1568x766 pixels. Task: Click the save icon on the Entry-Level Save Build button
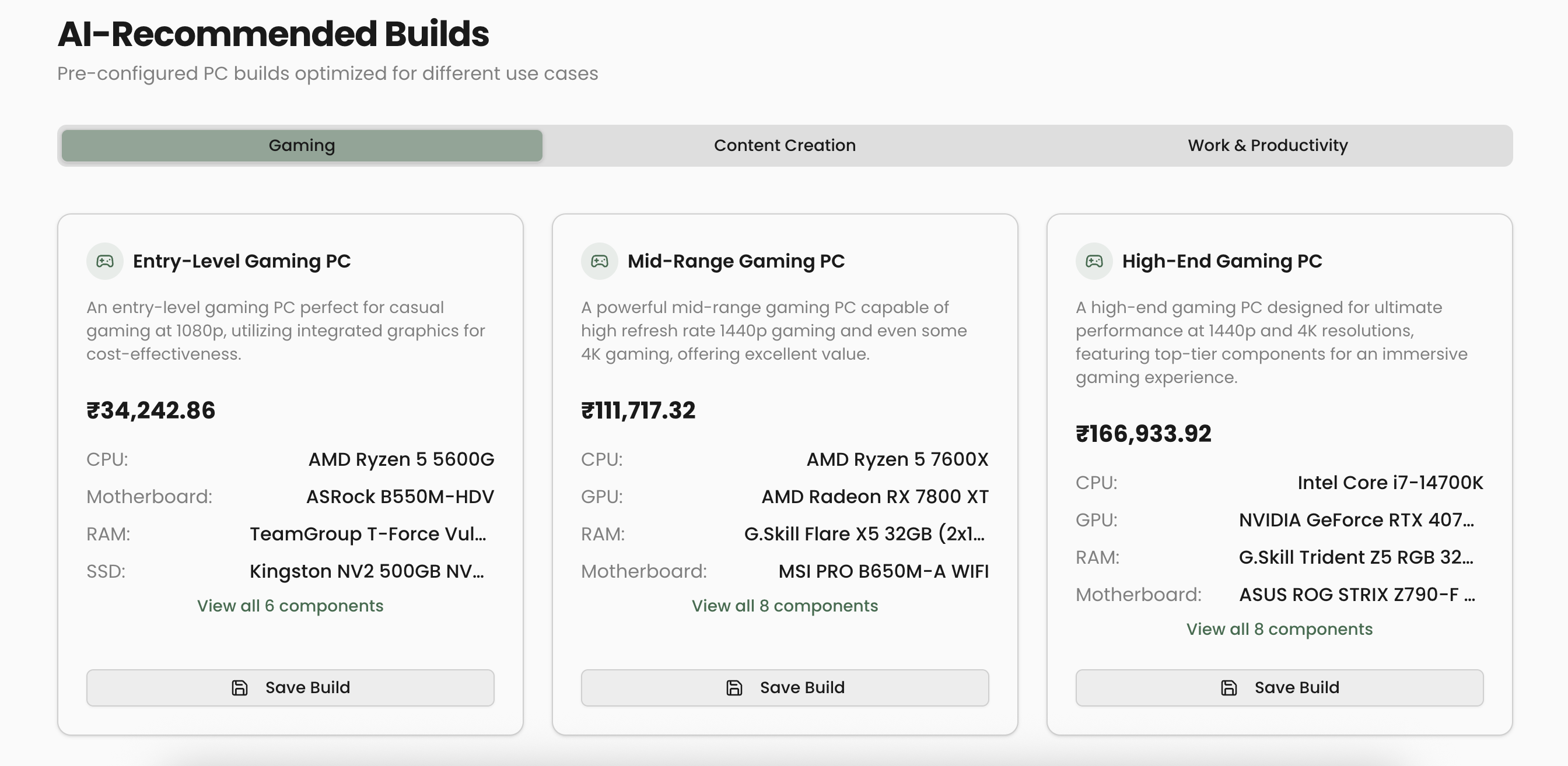pos(240,687)
